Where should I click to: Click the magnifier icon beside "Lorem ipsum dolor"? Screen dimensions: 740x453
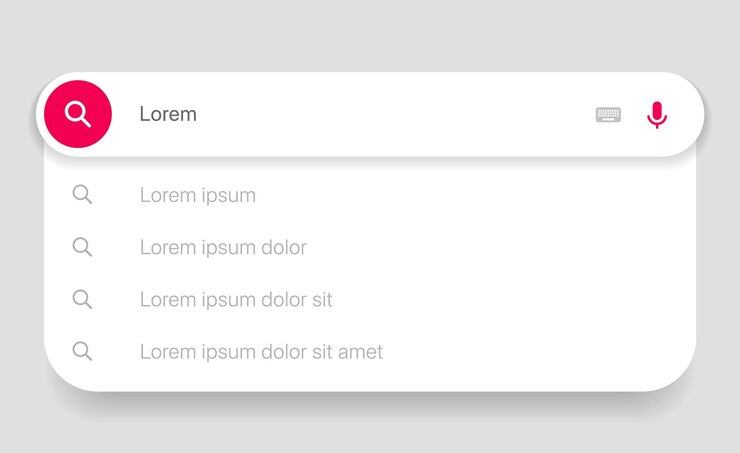tap(82, 247)
